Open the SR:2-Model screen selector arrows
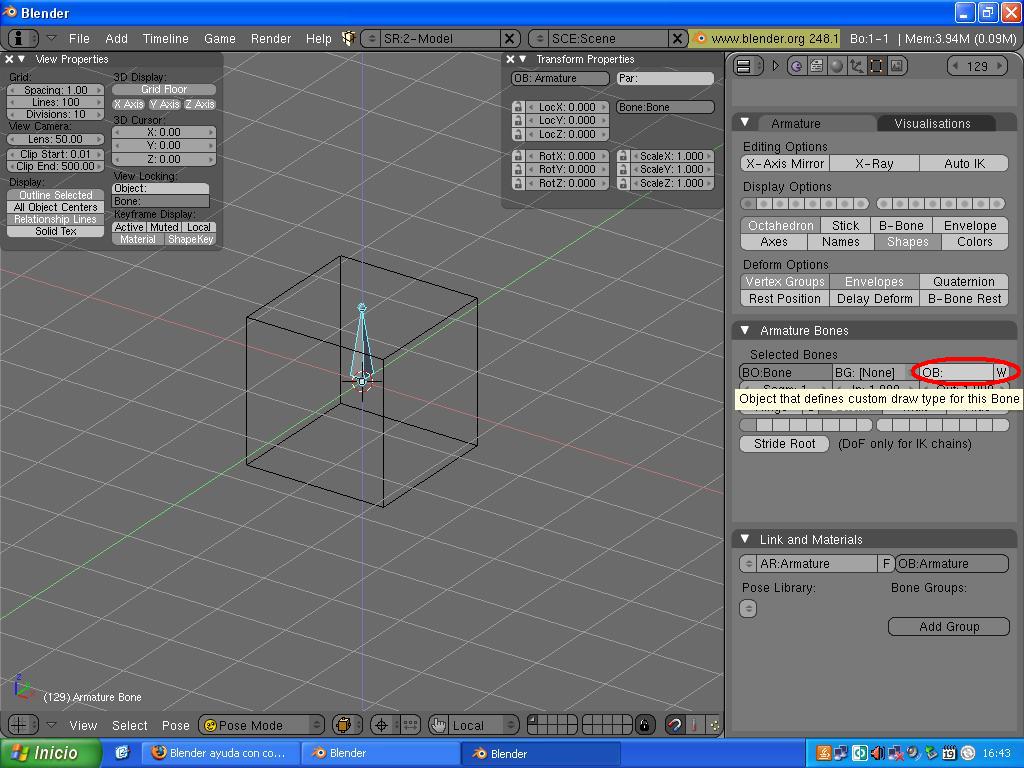Image resolution: width=1024 pixels, height=768 pixels. [371, 39]
